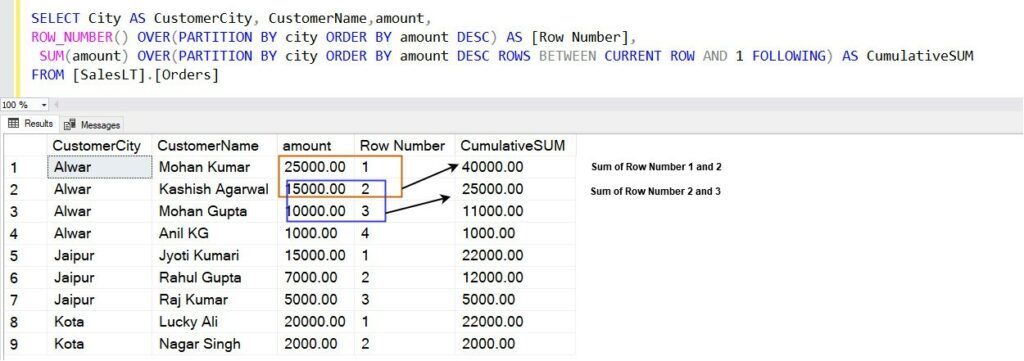Select Kota city cell for Lucky Ali
Viewport: 1024px width, 361px height.
(x=99, y=322)
